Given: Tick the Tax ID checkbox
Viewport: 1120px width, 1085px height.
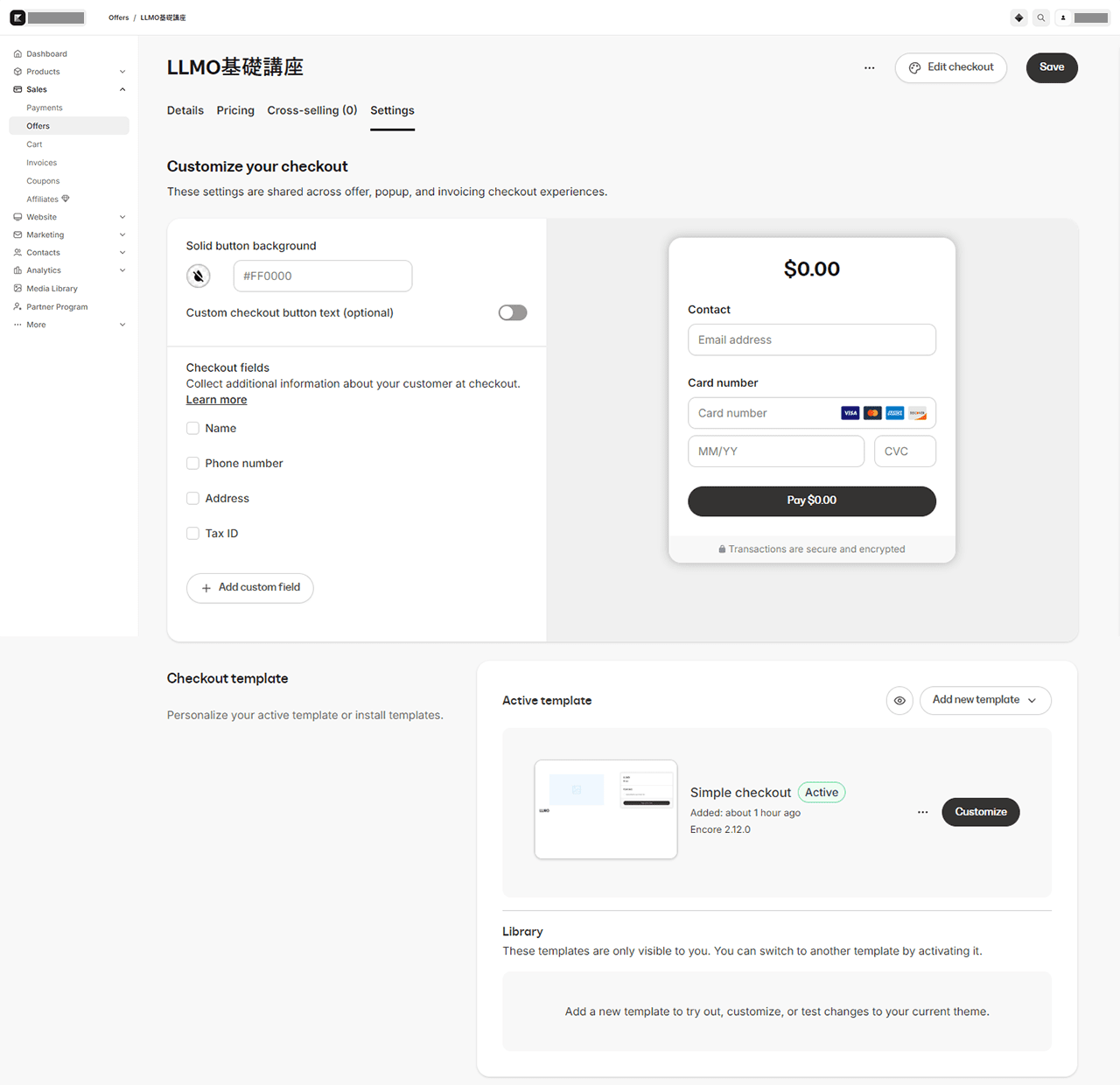Looking at the screenshot, I should pyautogui.click(x=192, y=534).
